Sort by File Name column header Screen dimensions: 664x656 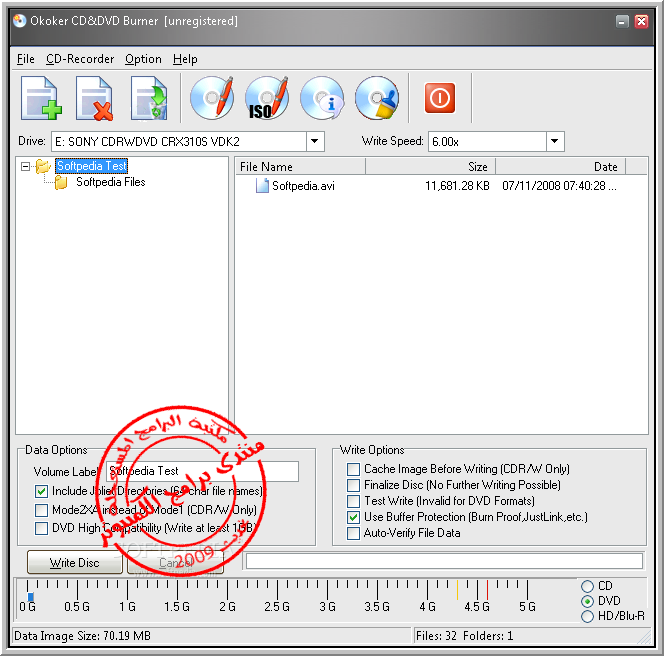tap(301, 166)
